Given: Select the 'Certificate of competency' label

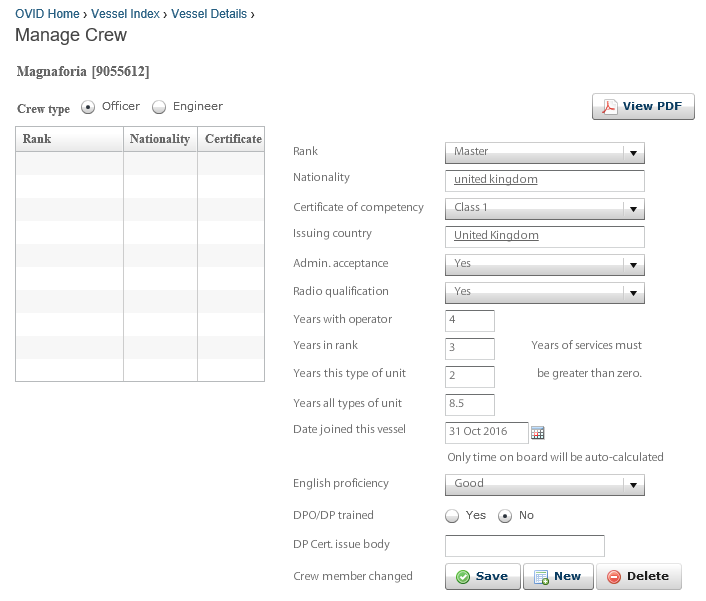Looking at the screenshot, I should pyautogui.click(x=358, y=207).
